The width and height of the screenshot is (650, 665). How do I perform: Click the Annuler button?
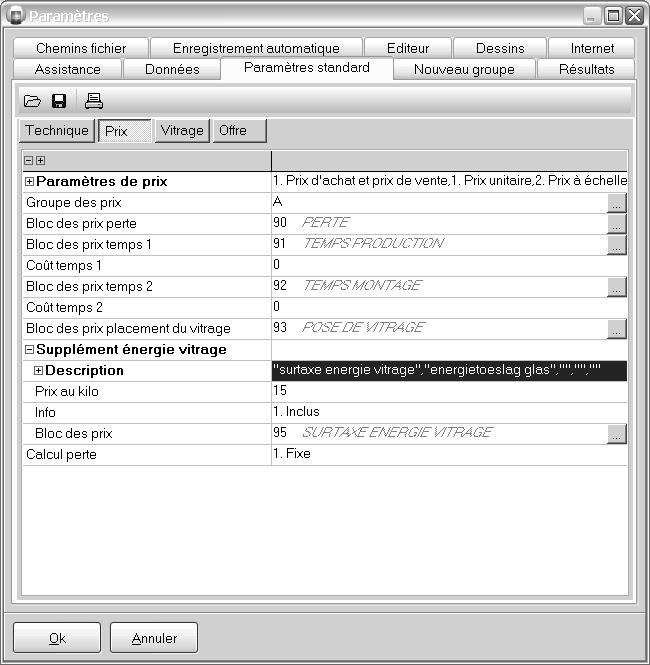click(x=154, y=637)
